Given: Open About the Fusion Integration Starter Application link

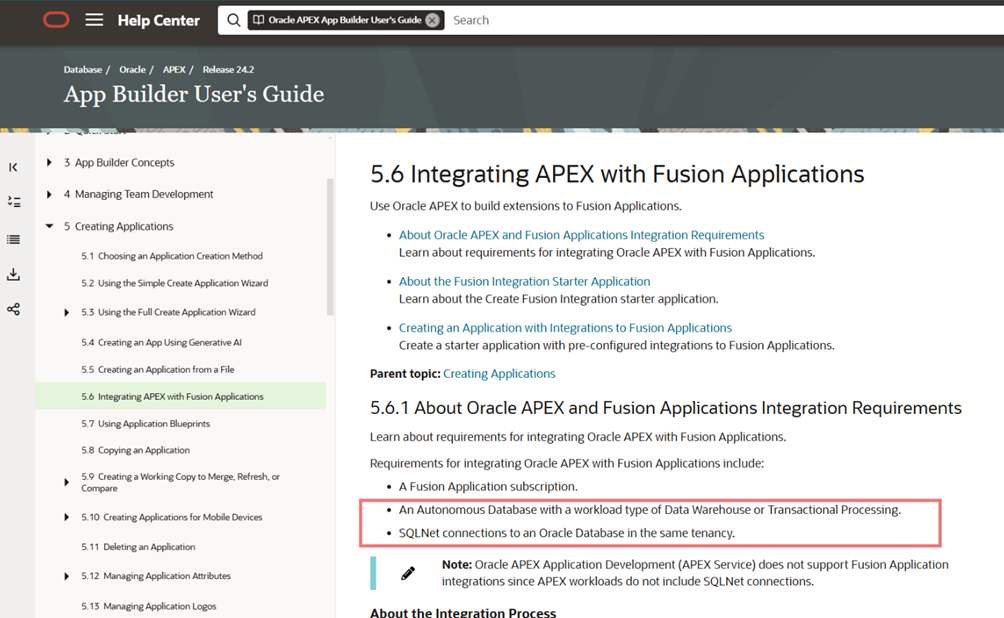Looking at the screenshot, I should click(x=524, y=282).
